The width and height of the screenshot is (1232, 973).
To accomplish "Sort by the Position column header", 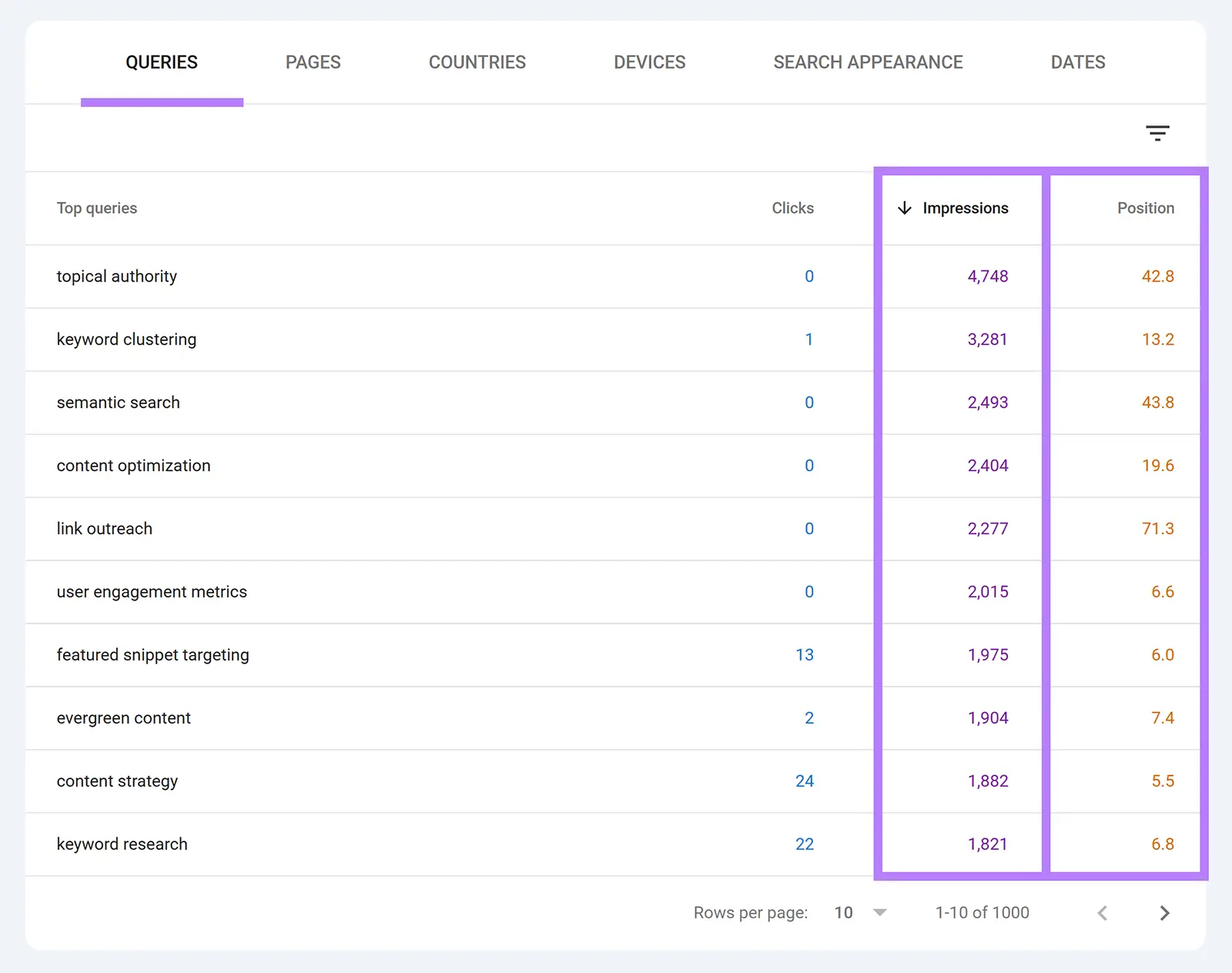I will 1146,208.
